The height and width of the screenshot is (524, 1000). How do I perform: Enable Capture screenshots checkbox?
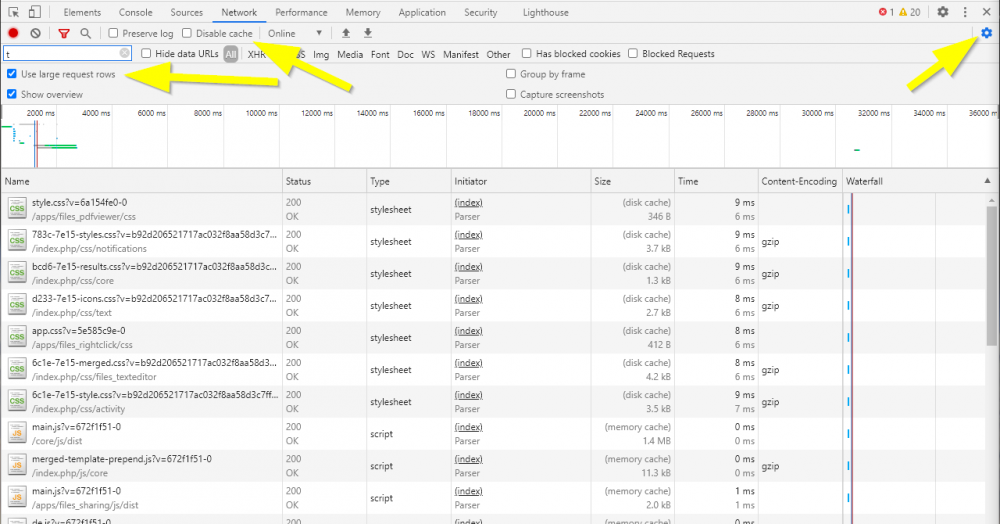coord(511,94)
